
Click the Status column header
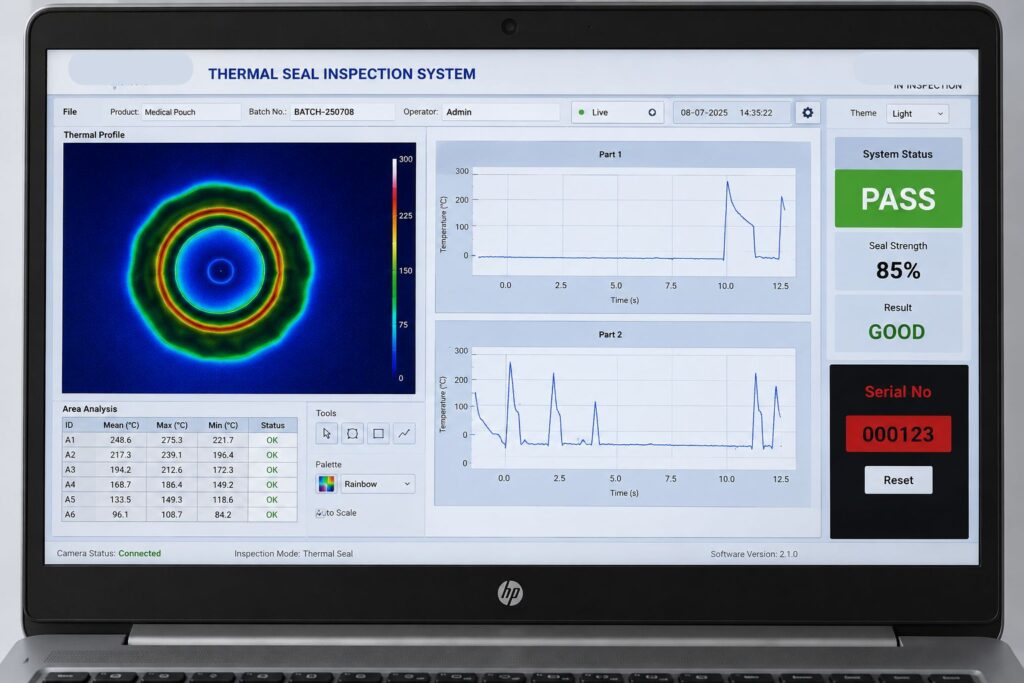pos(272,425)
